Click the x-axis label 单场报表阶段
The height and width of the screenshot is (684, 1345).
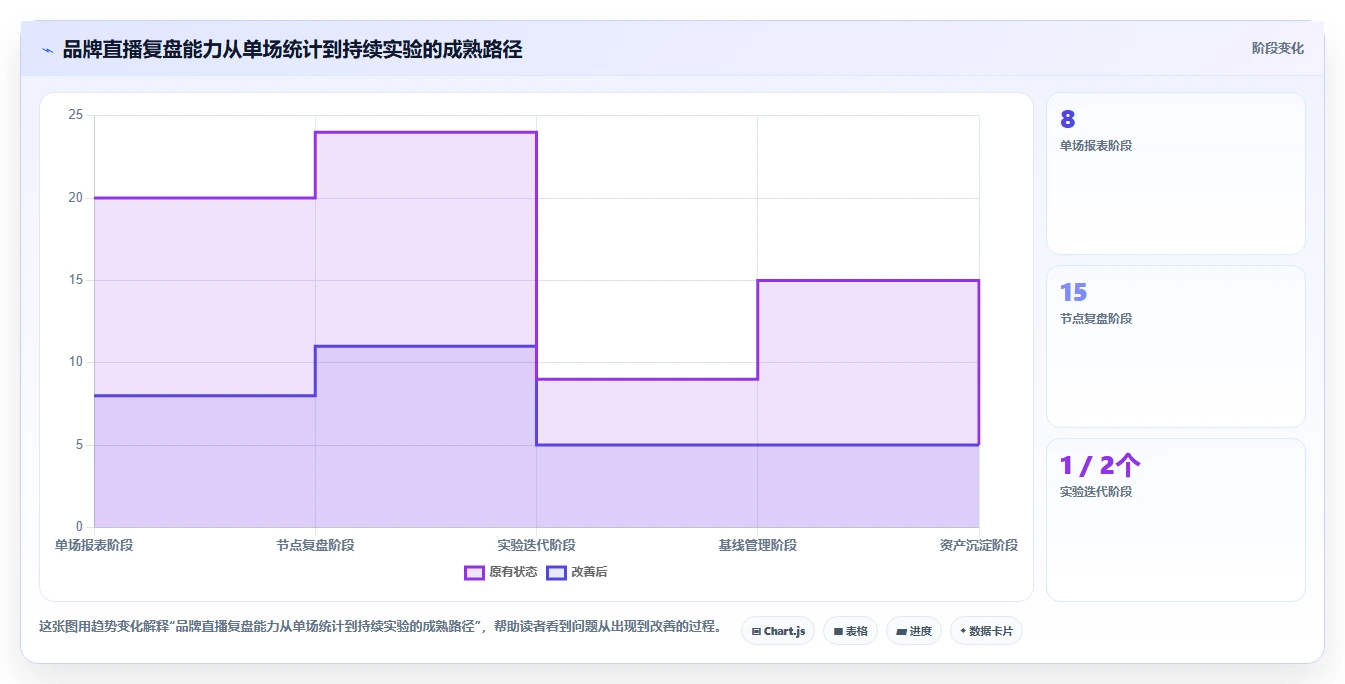point(94,545)
